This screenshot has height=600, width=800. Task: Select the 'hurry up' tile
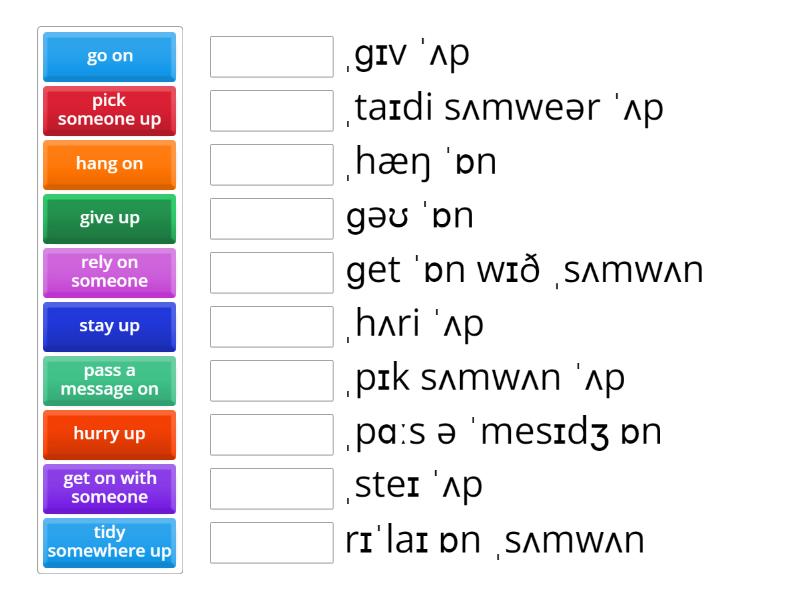point(109,435)
